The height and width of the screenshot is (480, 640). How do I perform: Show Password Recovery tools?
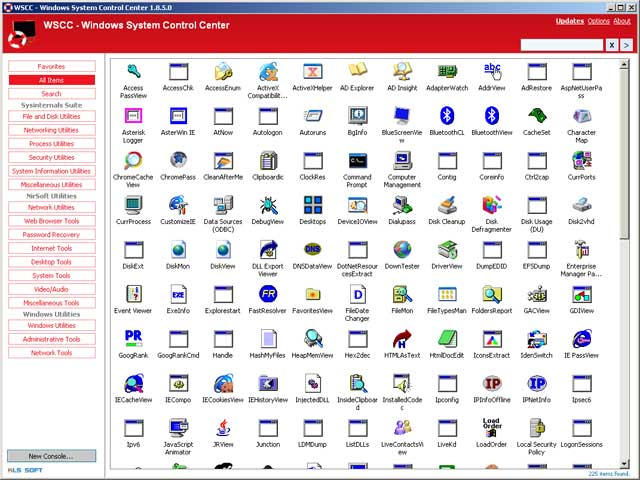(x=52, y=235)
